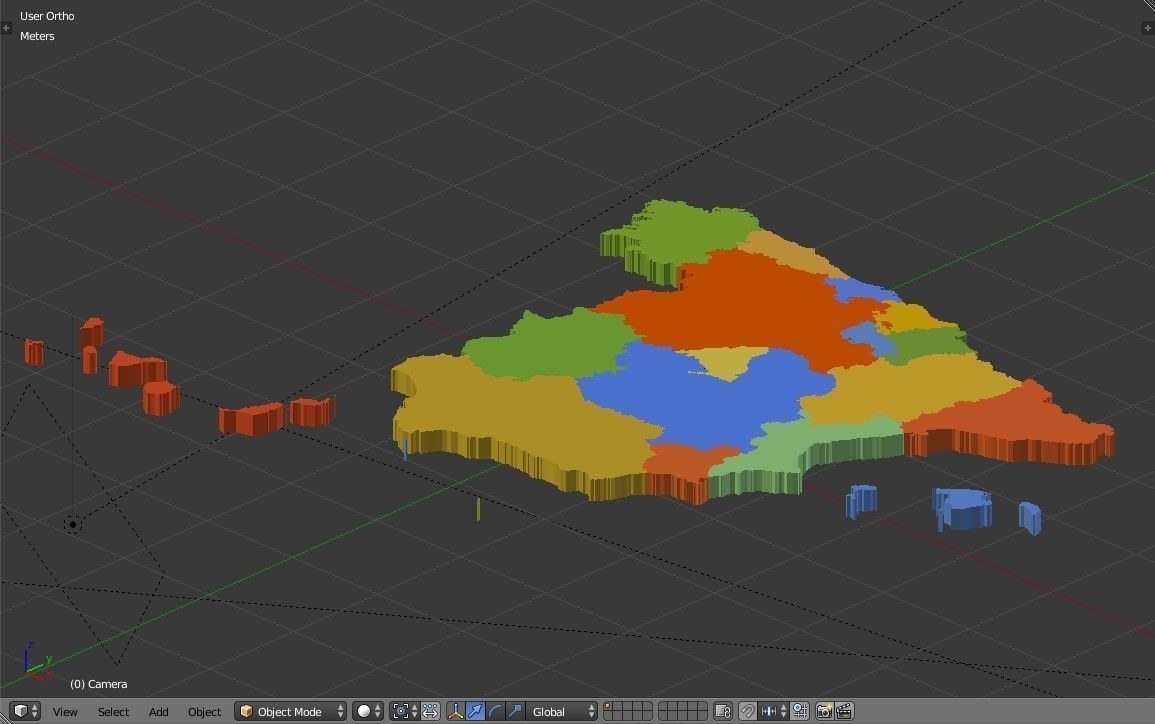
Task: Select the first layer button with dot
Action: pyautogui.click(x=608, y=706)
